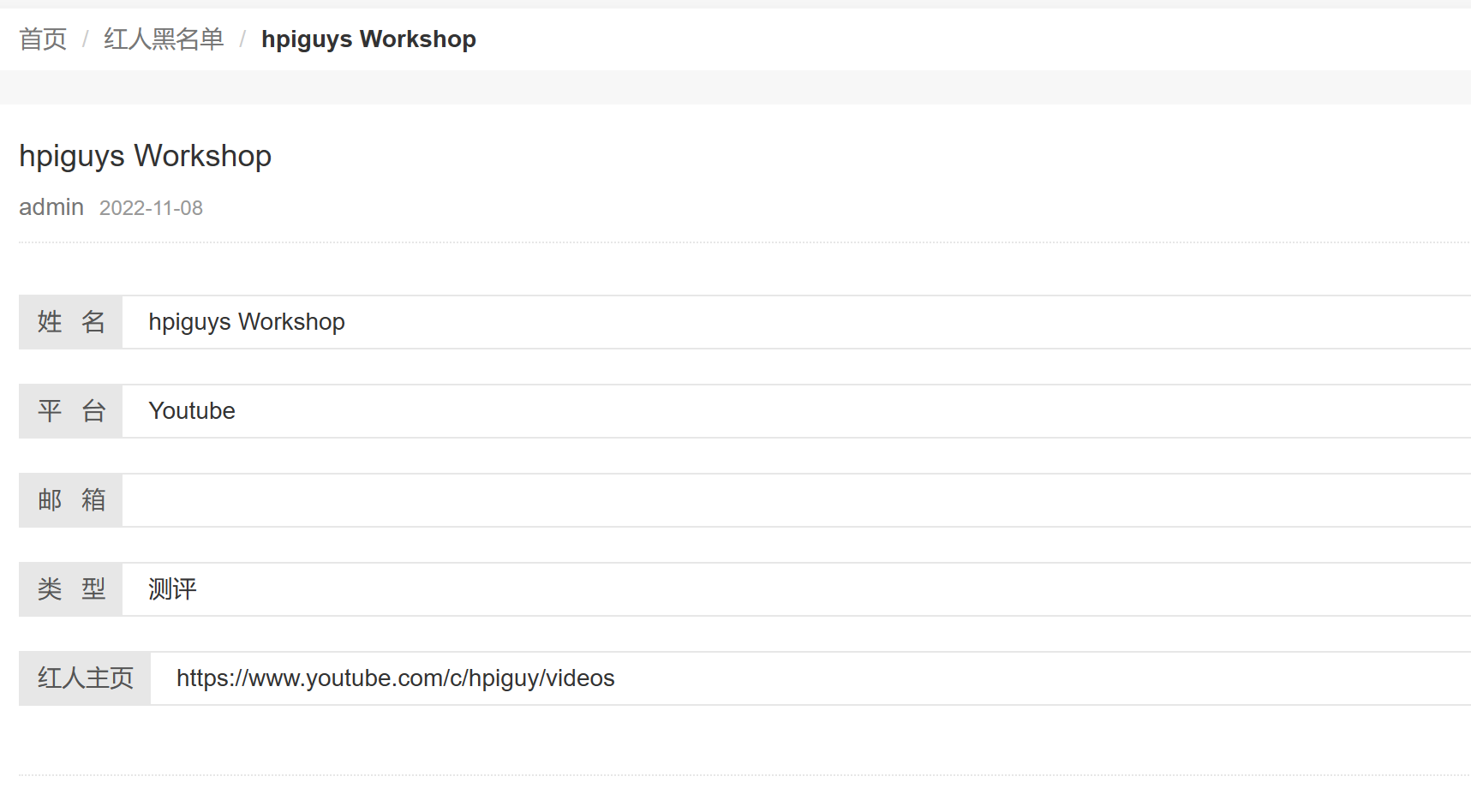Click the admin author name
Screen dimensions: 1471x812
pos(51,207)
